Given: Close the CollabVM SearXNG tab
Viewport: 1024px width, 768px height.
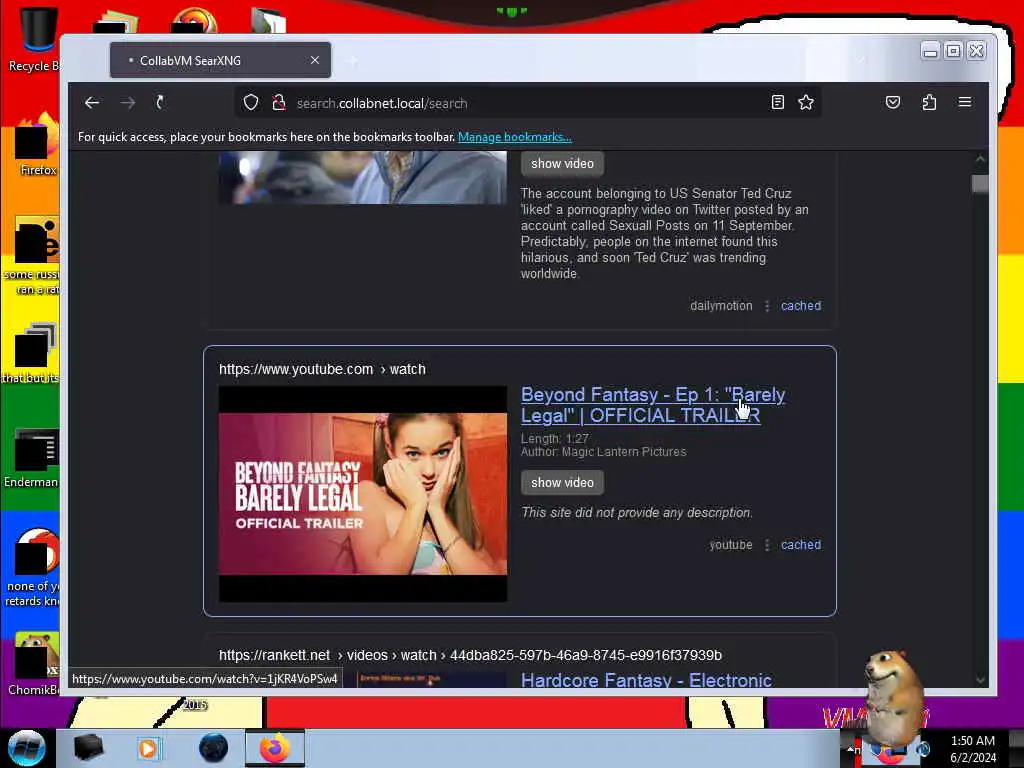Looking at the screenshot, I should coord(315,60).
